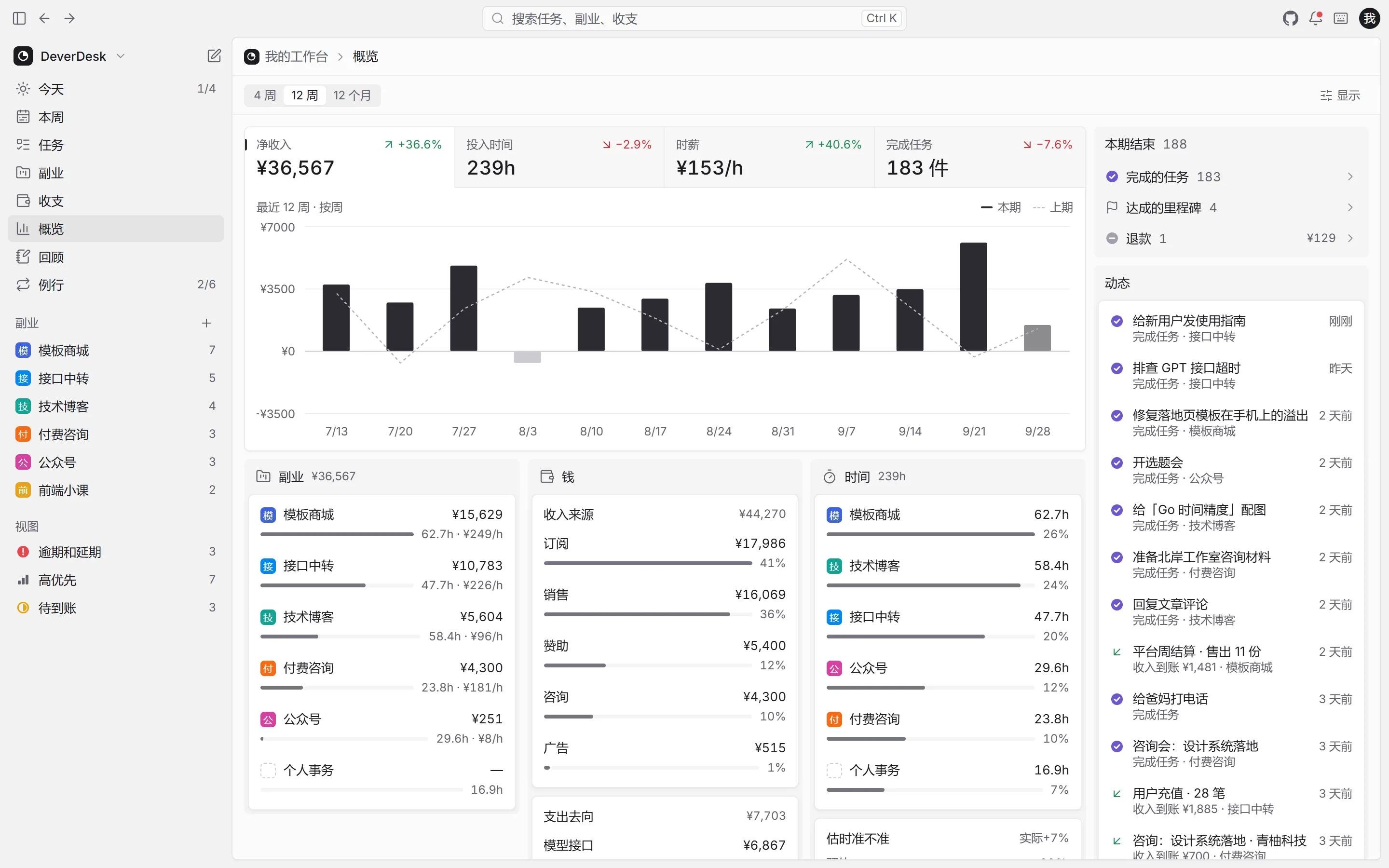The width and height of the screenshot is (1389, 868).
Task: Open 收支 in the sidebar
Action: [x=115, y=200]
